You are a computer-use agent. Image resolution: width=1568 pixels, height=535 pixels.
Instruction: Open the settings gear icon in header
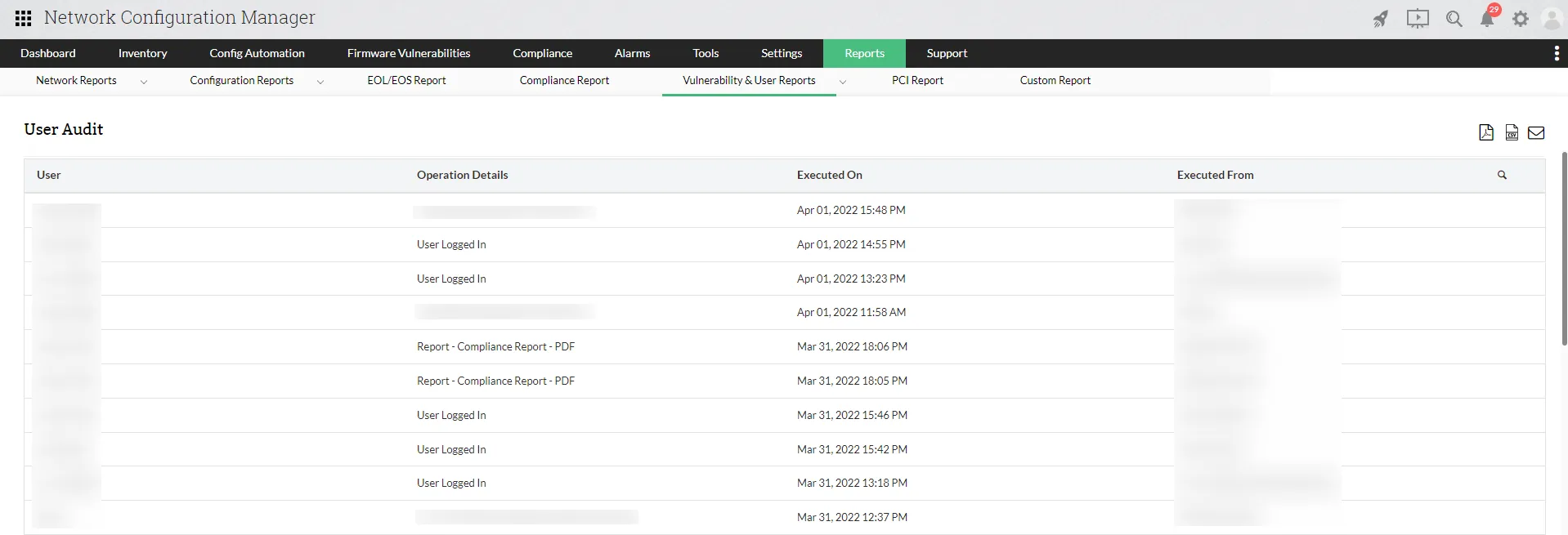(1520, 19)
